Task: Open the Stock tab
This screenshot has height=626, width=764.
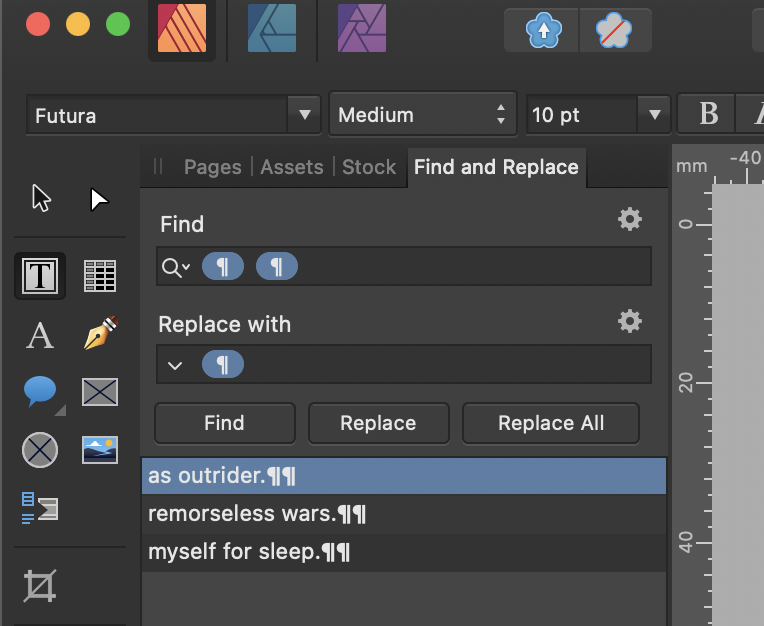Action: (x=369, y=167)
